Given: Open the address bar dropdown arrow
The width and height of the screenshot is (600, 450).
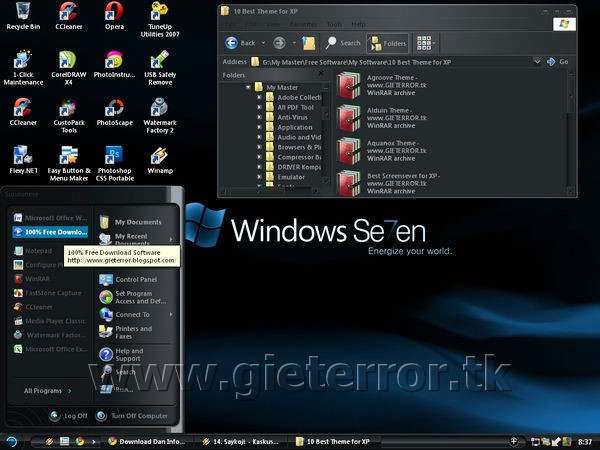Looking at the screenshot, I should click(537, 62).
